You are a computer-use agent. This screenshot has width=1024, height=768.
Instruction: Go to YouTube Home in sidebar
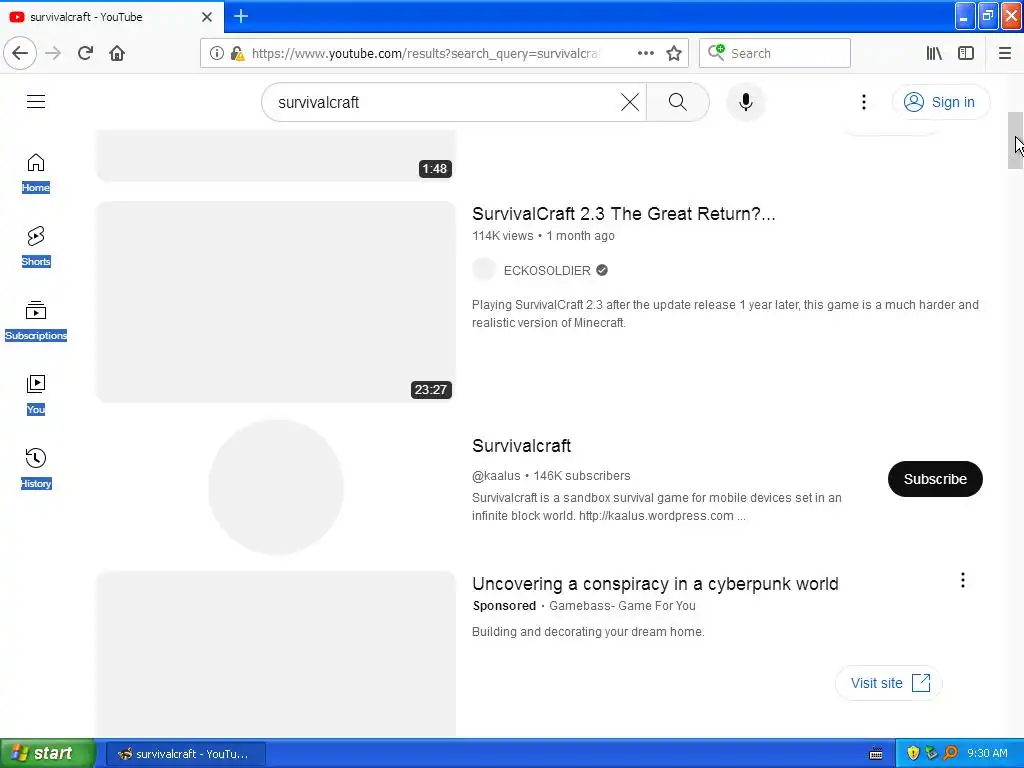36,173
